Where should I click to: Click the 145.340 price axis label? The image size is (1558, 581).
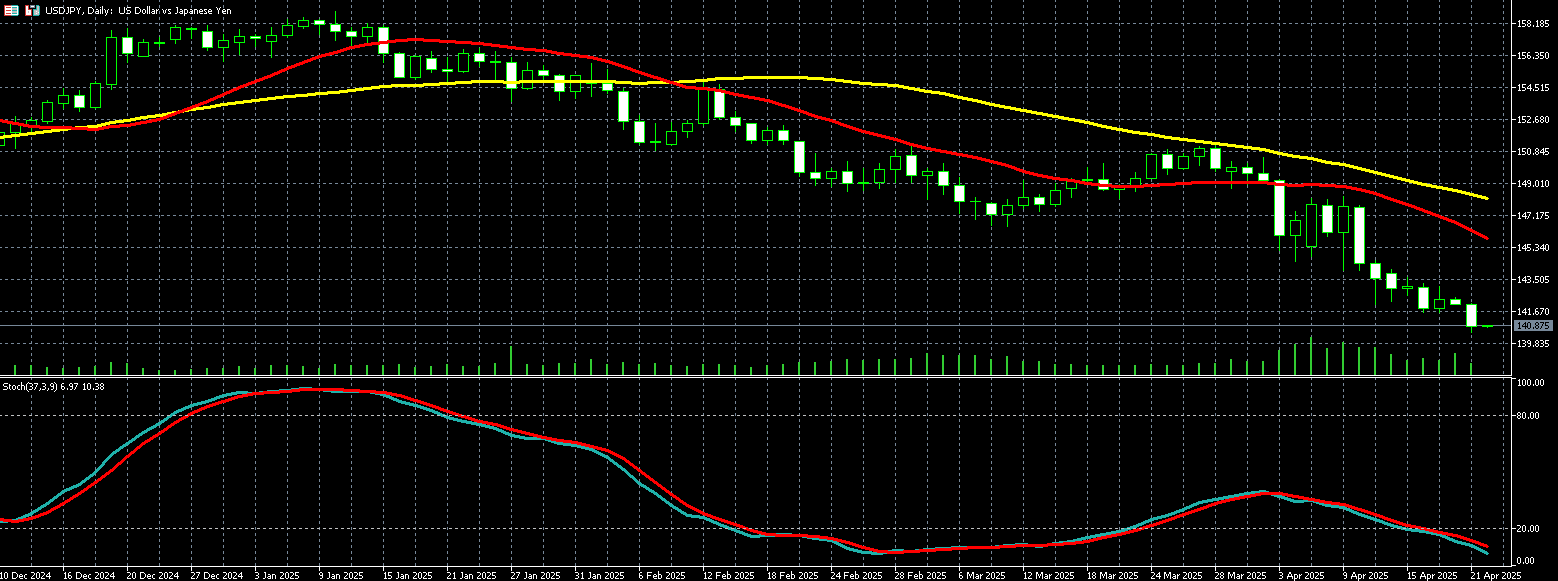coord(1533,248)
